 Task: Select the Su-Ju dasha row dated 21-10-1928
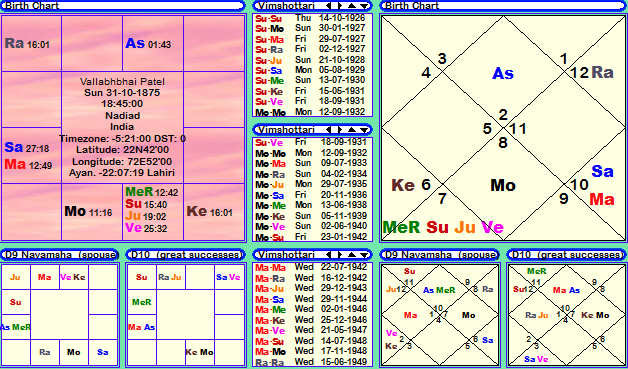pyautogui.click(x=310, y=60)
